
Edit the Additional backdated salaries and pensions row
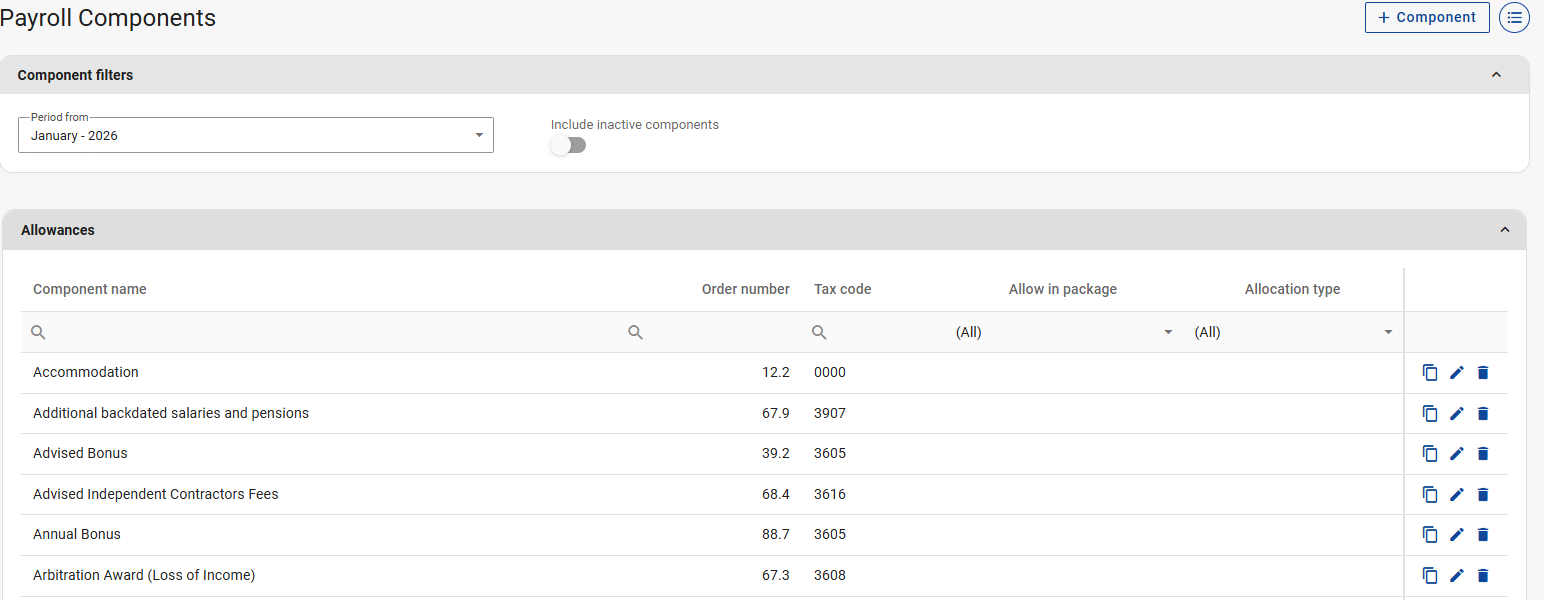pyautogui.click(x=1456, y=413)
